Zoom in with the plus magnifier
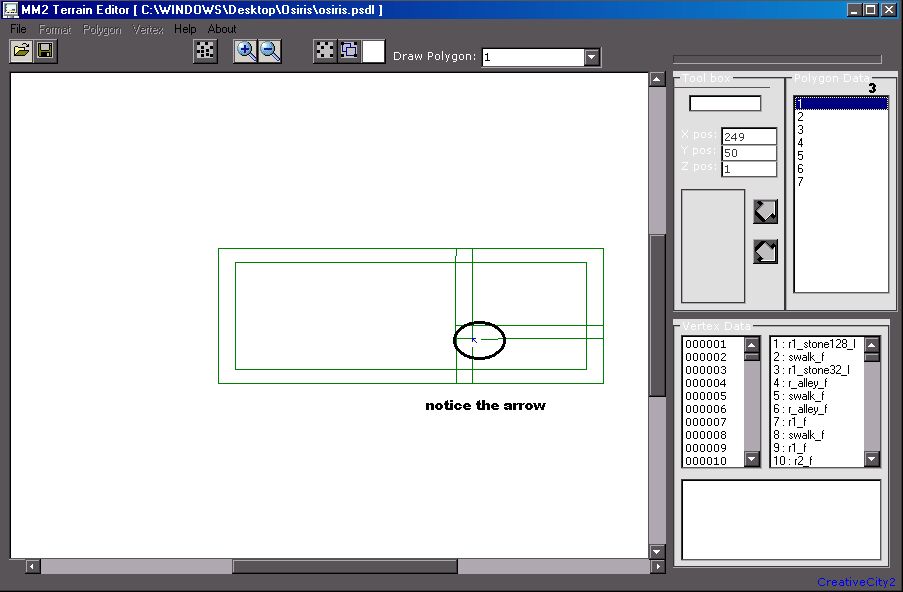Viewport: 903px width, 592px height. point(245,51)
